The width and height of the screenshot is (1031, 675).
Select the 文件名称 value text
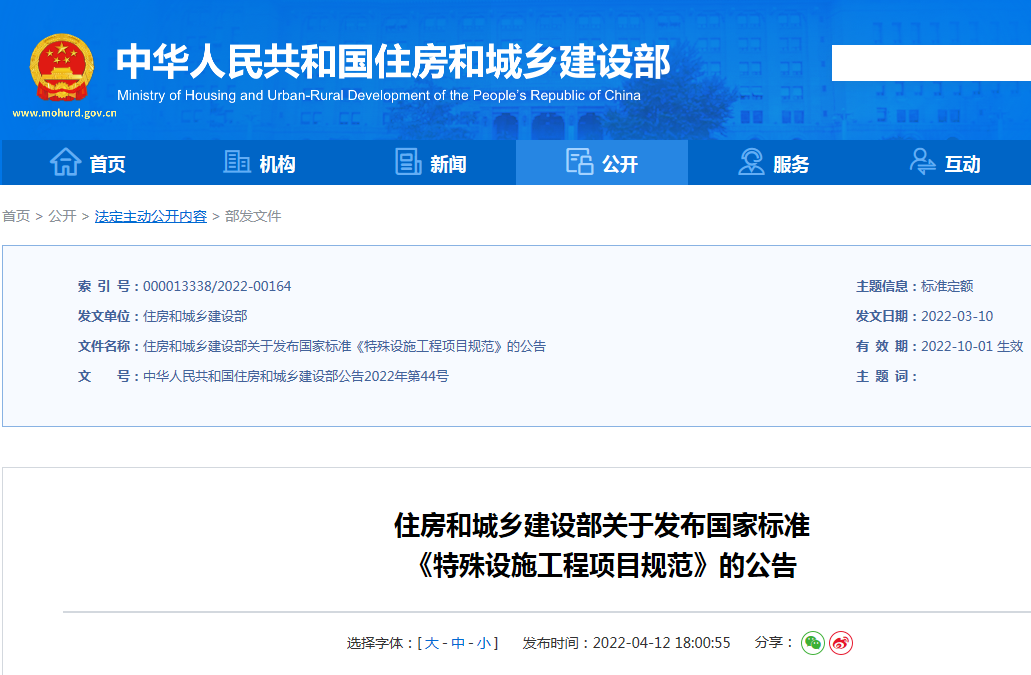tap(345, 346)
